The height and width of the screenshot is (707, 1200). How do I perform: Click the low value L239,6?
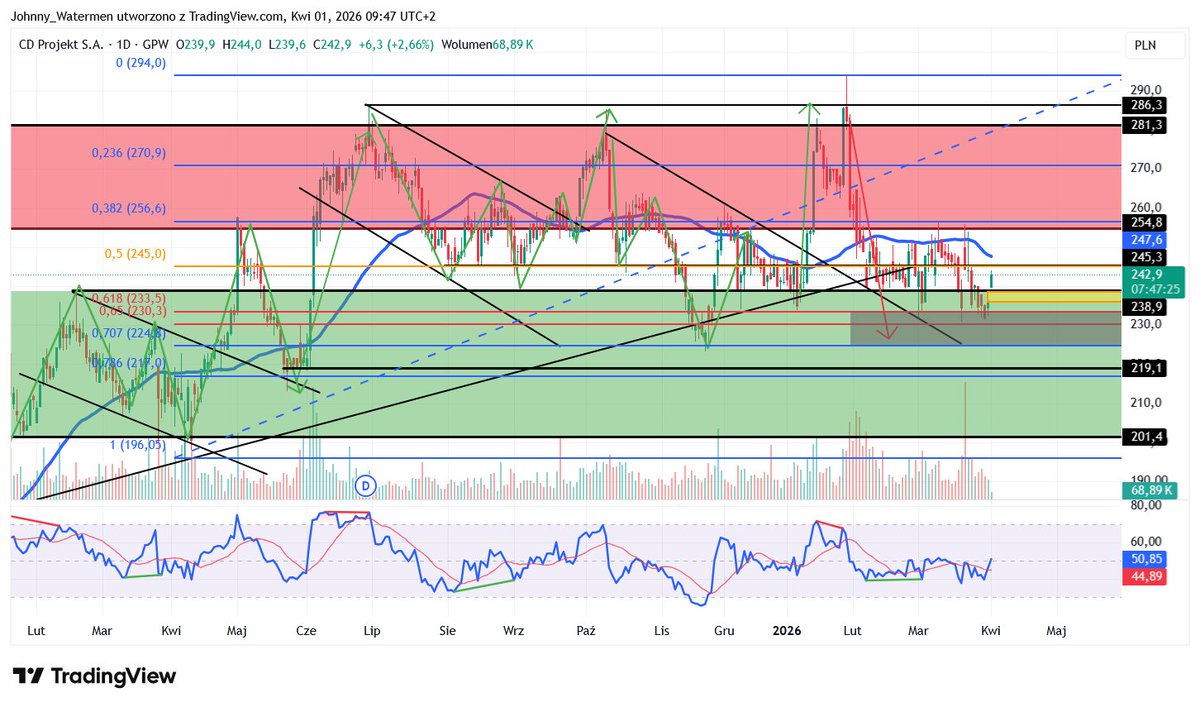pyautogui.click(x=289, y=44)
